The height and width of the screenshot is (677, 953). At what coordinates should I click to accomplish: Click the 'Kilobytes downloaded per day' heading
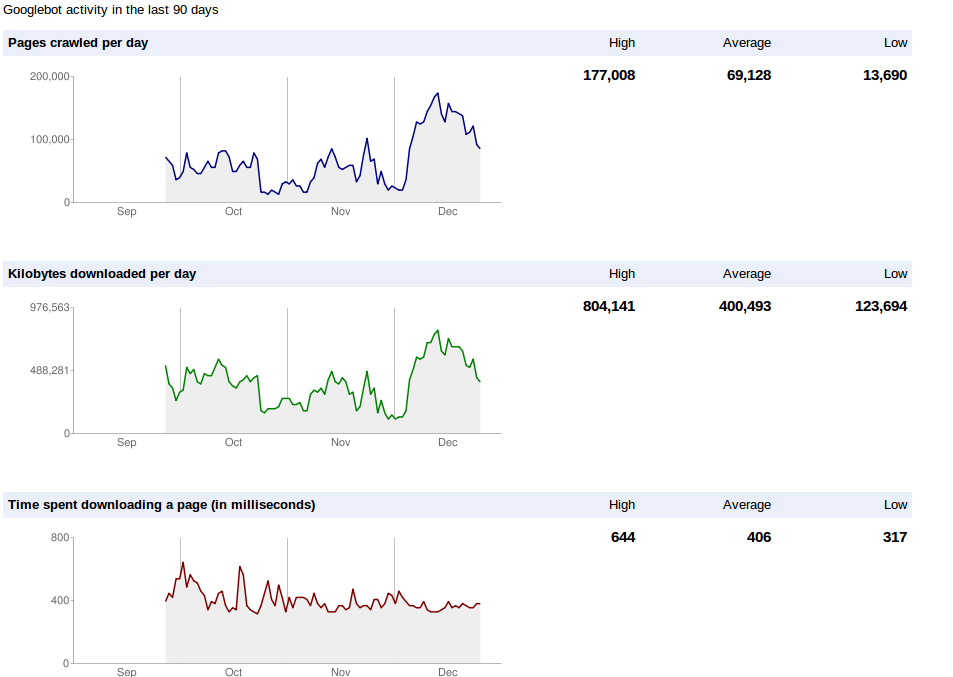coord(102,274)
